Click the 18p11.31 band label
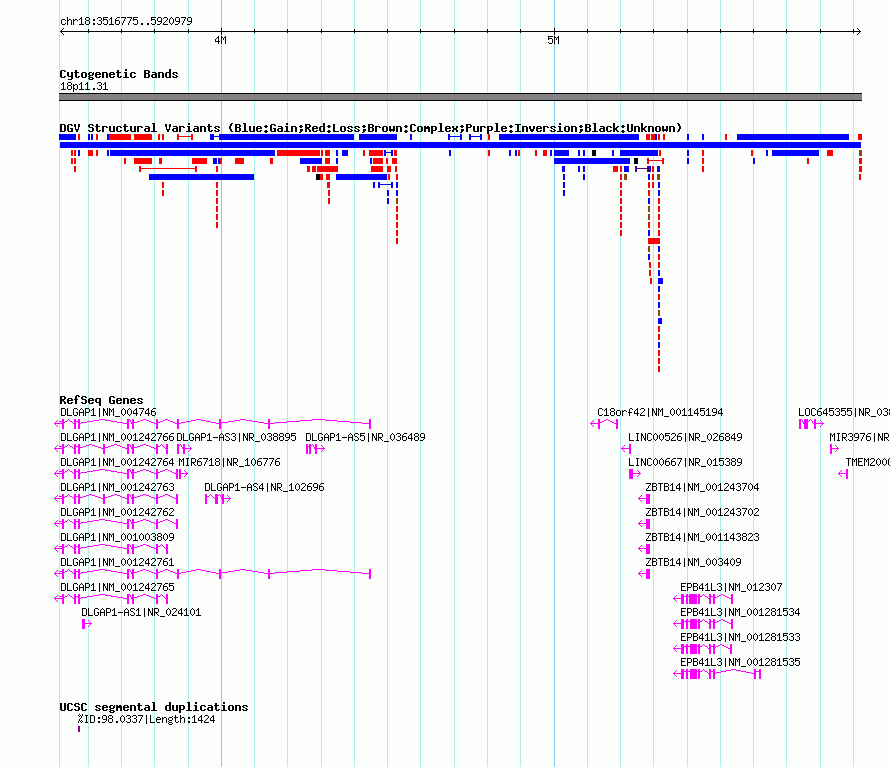 point(84,86)
